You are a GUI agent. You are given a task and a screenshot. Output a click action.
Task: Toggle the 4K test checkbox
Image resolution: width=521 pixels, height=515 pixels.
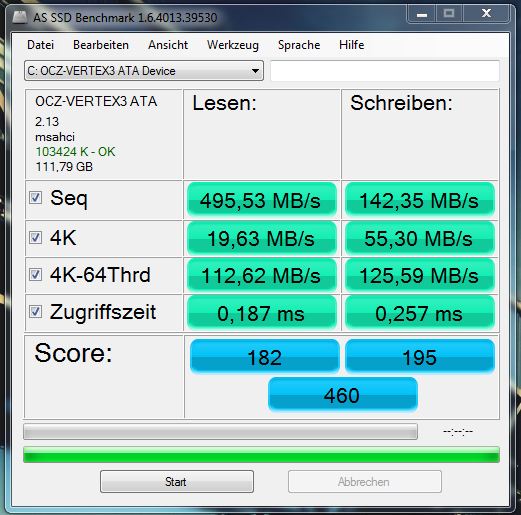[35, 237]
